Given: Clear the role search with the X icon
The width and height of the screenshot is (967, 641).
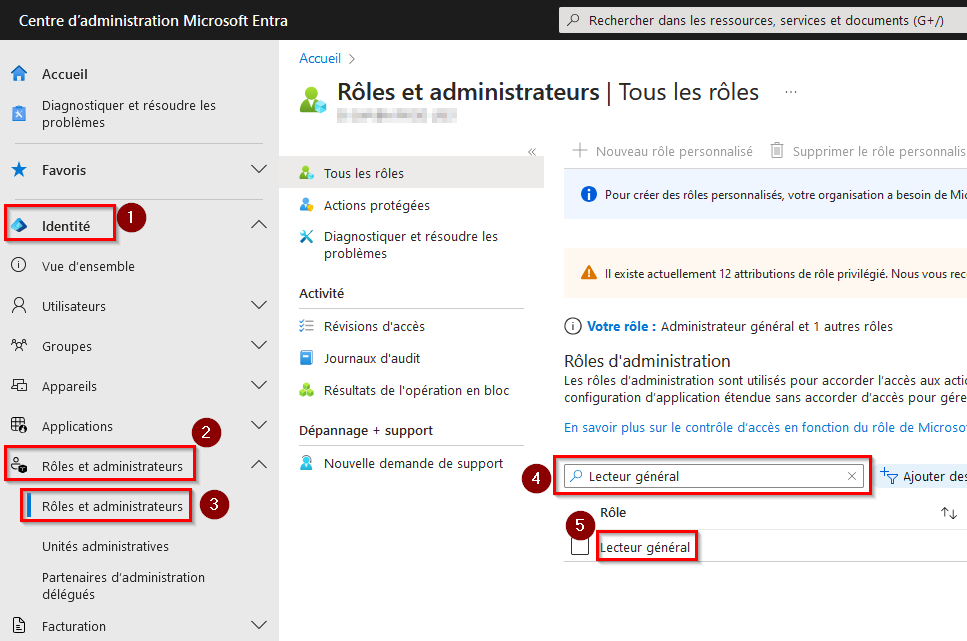Looking at the screenshot, I should pos(852,476).
